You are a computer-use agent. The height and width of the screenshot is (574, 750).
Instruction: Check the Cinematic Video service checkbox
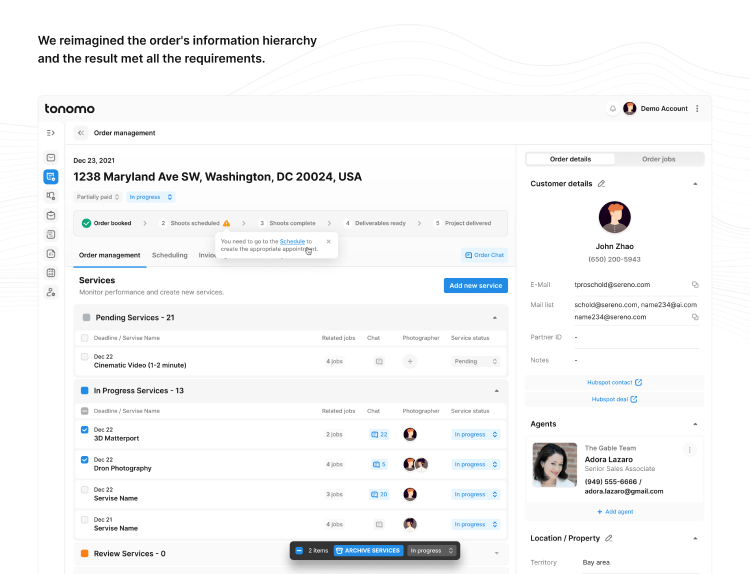(x=85, y=357)
